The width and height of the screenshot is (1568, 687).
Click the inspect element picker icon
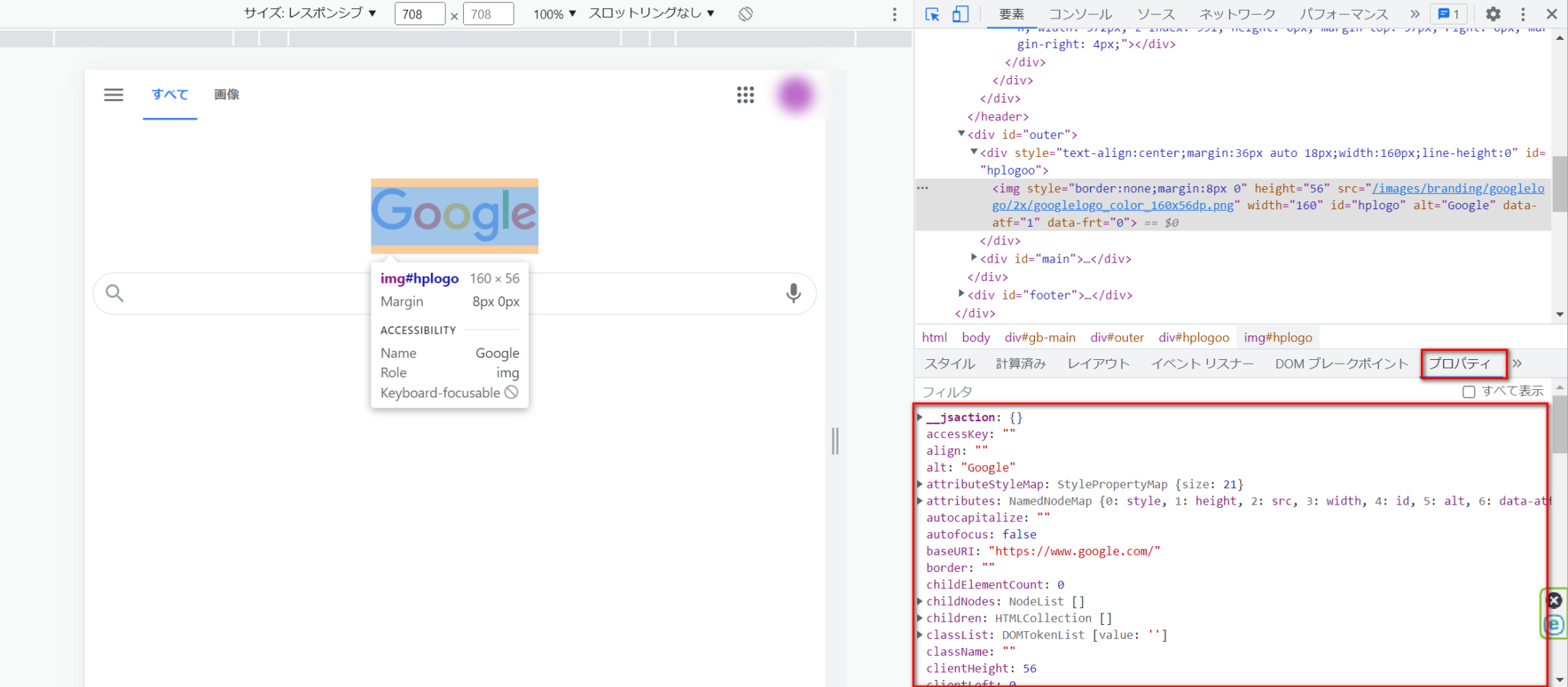932,15
